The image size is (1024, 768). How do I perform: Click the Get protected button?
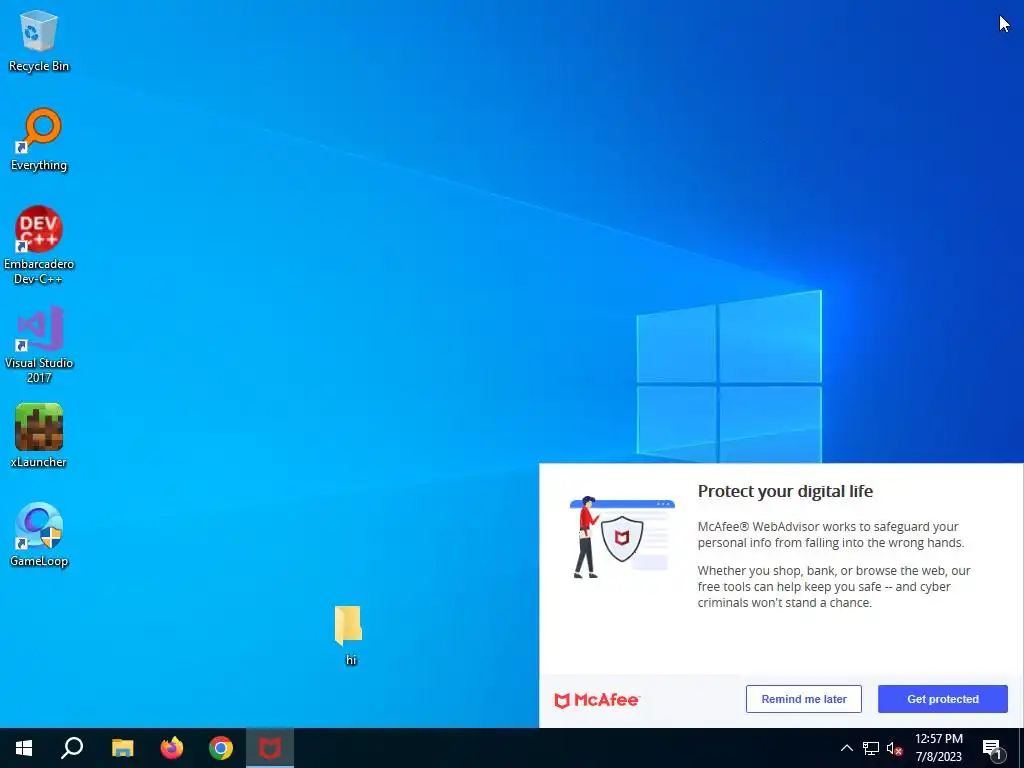click(942, 699)
